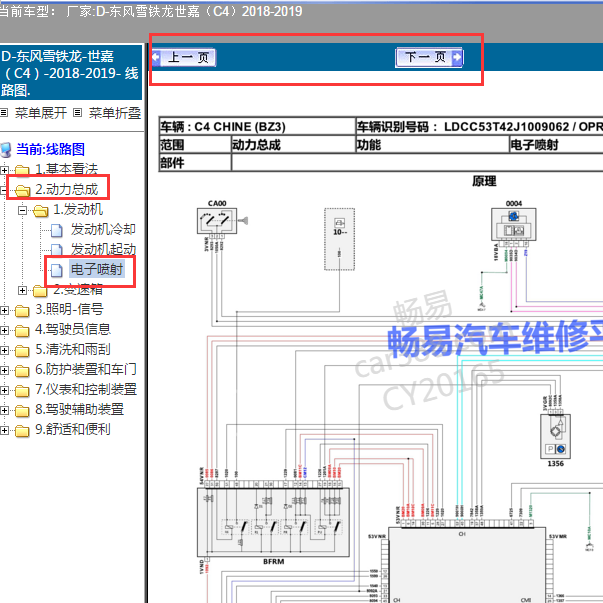Open the 1.基本看法 tree item
This screenshot has width=603, height=603.
click(x=67, y=169)
